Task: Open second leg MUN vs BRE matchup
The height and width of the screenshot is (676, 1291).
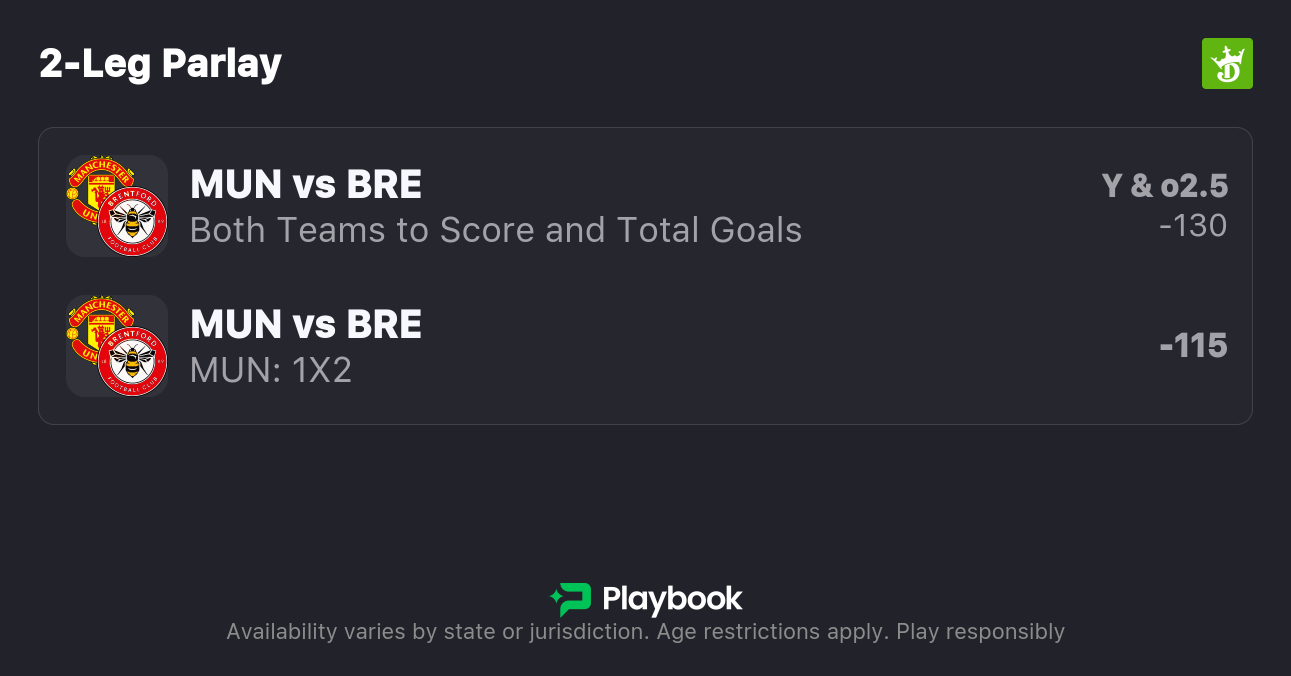Action: tap(306, 325)
